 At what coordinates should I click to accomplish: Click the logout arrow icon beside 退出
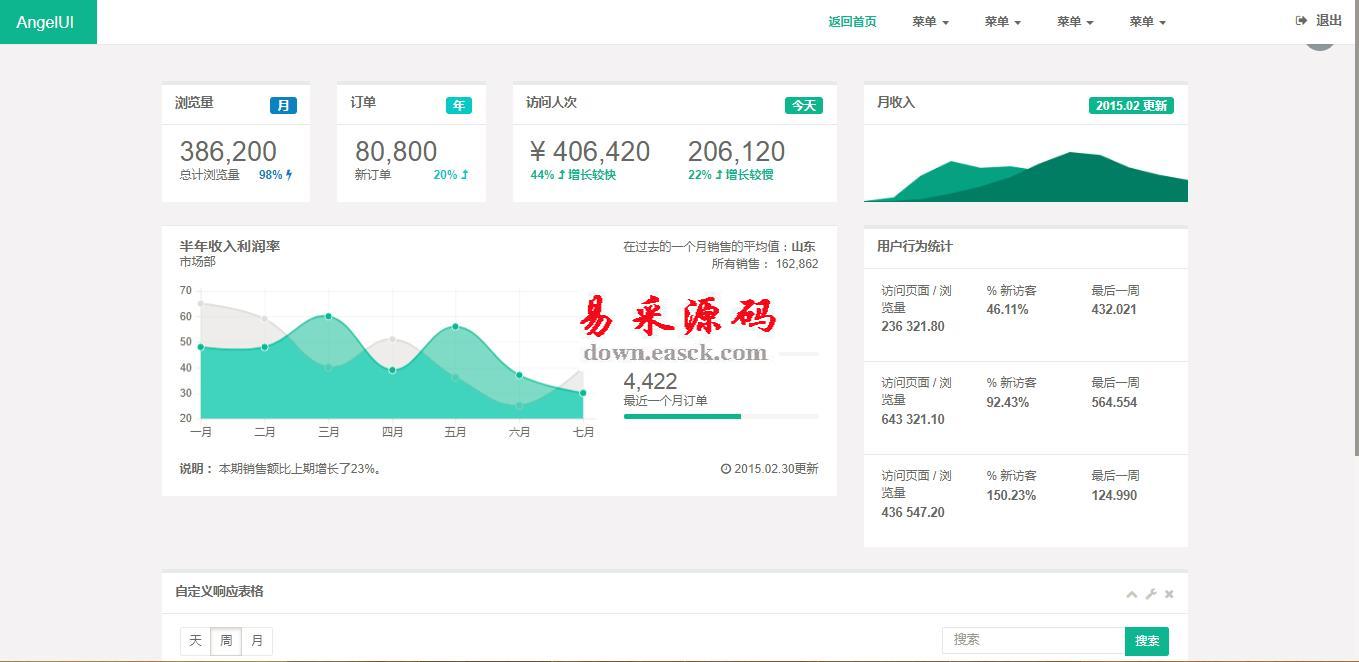(1301, 20)
